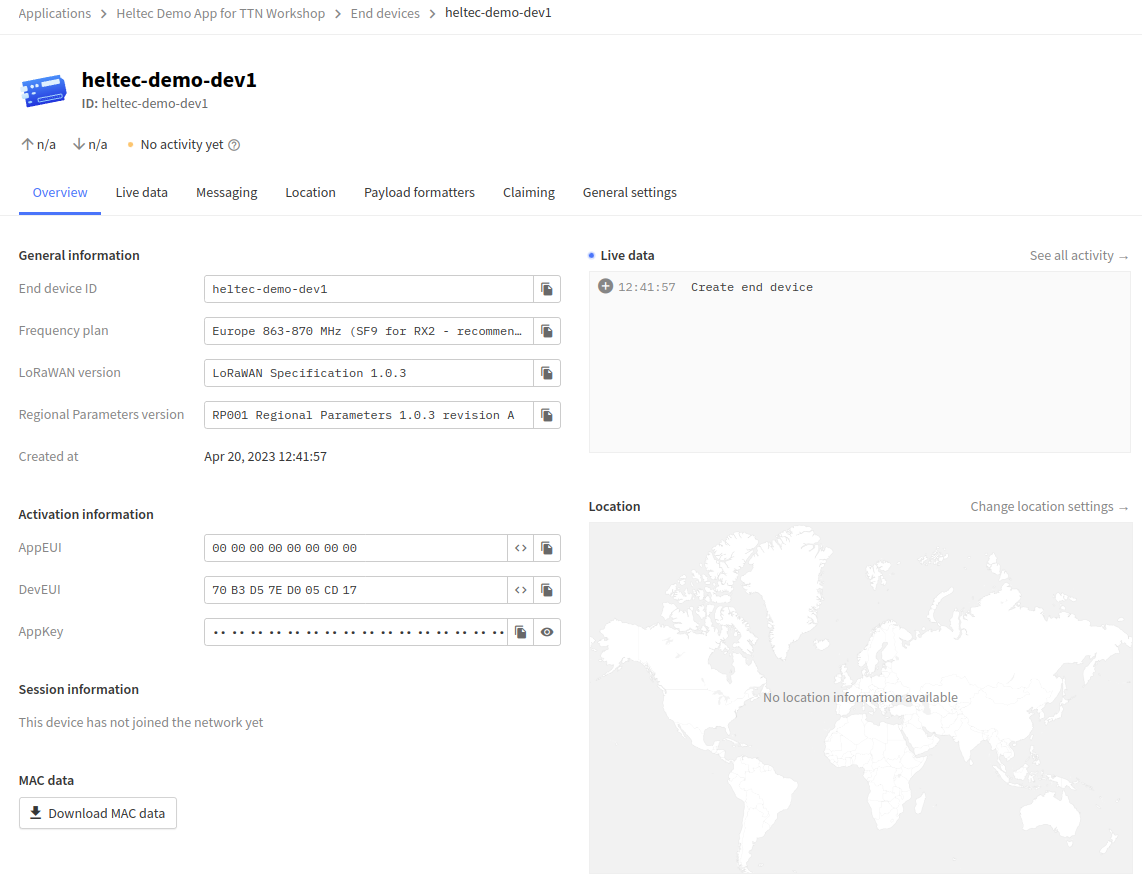Toggle AppEUI byte order format
1142x883 pixels.
coord(521,548)
